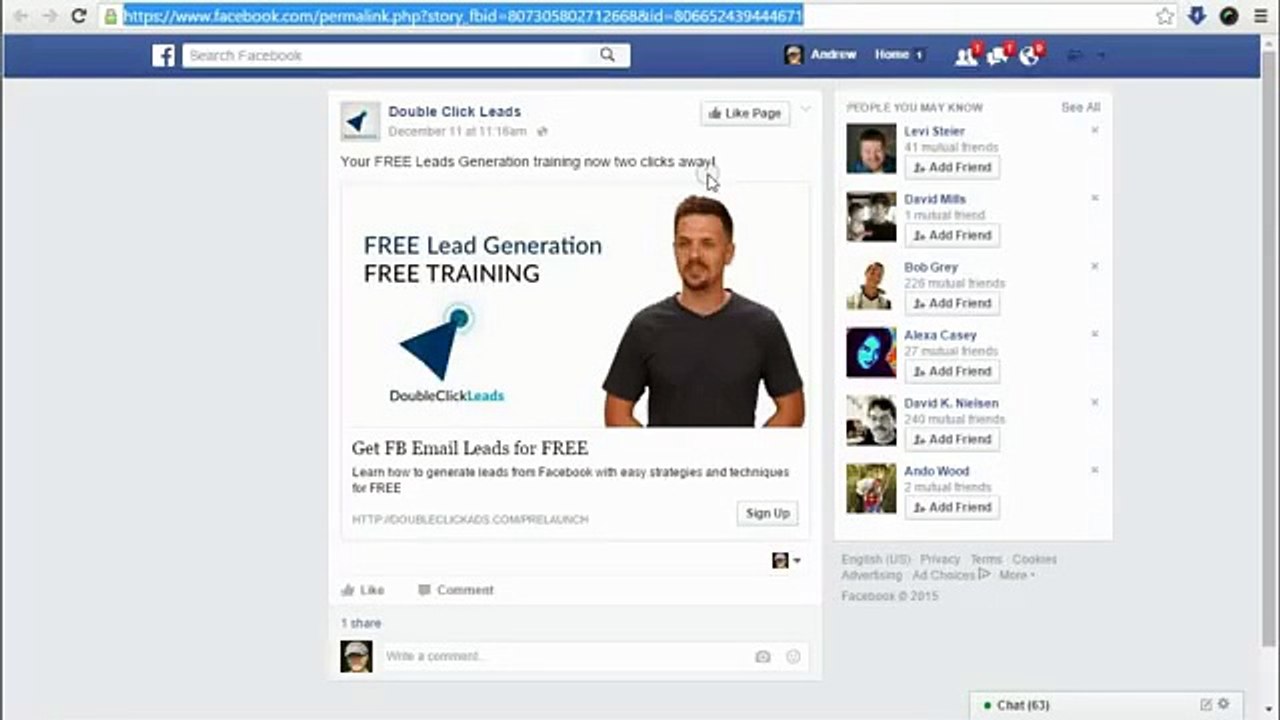Open Alexa Casey profile photo
This screenshot has width=1280, height=720.
(x=871, y=353)
